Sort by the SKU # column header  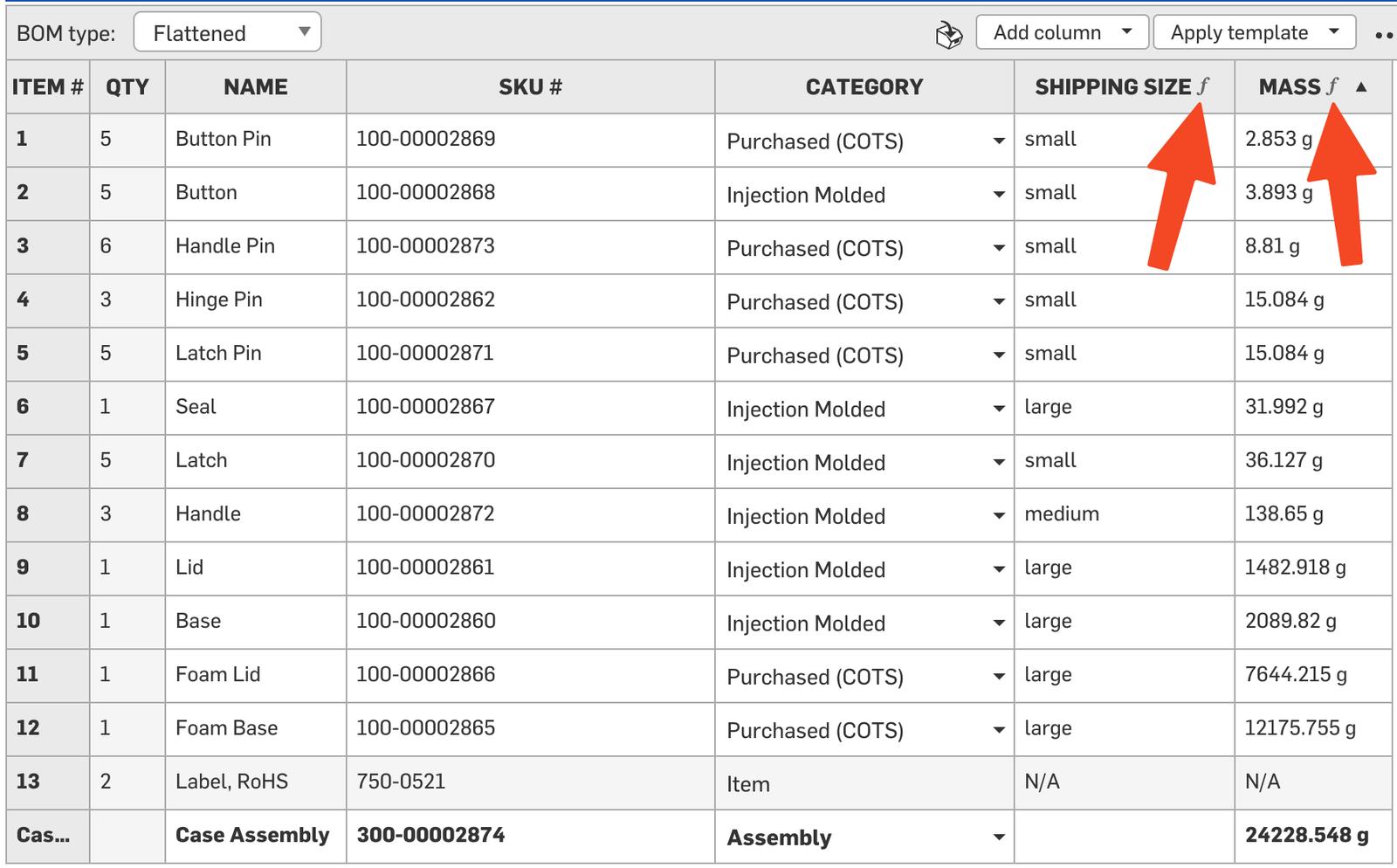(530, 86)
